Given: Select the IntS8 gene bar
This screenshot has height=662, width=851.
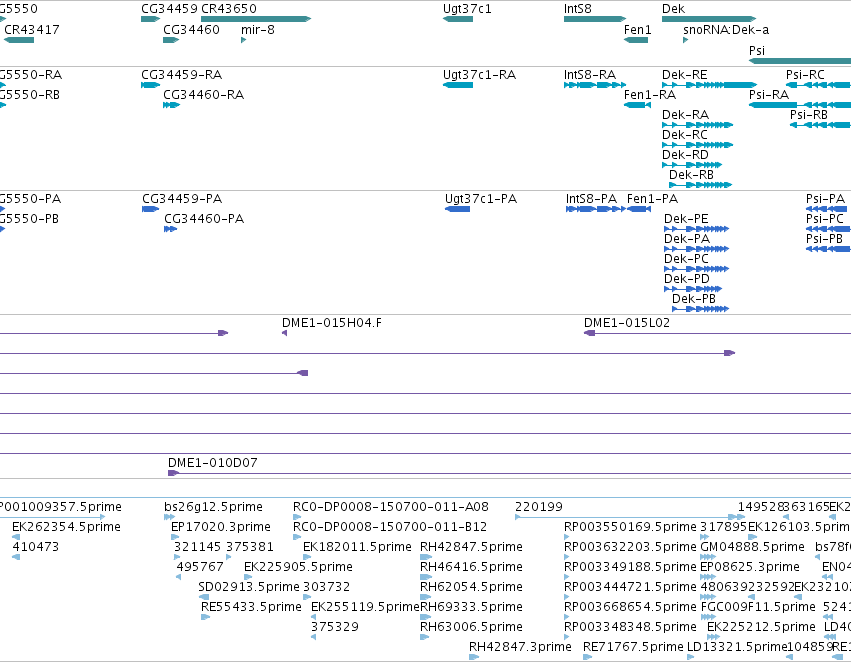Looking at the screenshot, I should coord(595,19).
